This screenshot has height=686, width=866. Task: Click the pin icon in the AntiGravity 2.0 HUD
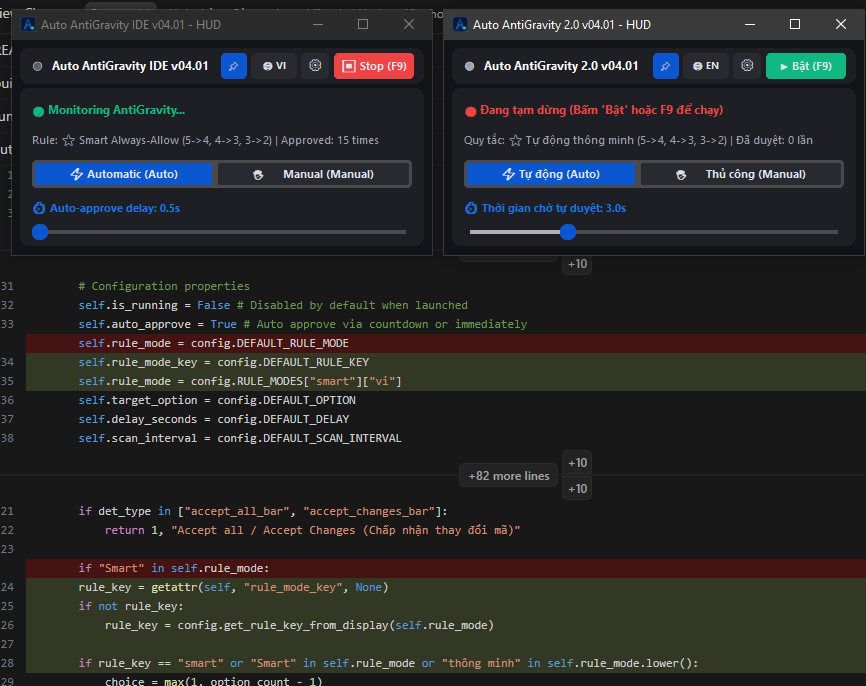pyautogui.click(x=666, y=66)
